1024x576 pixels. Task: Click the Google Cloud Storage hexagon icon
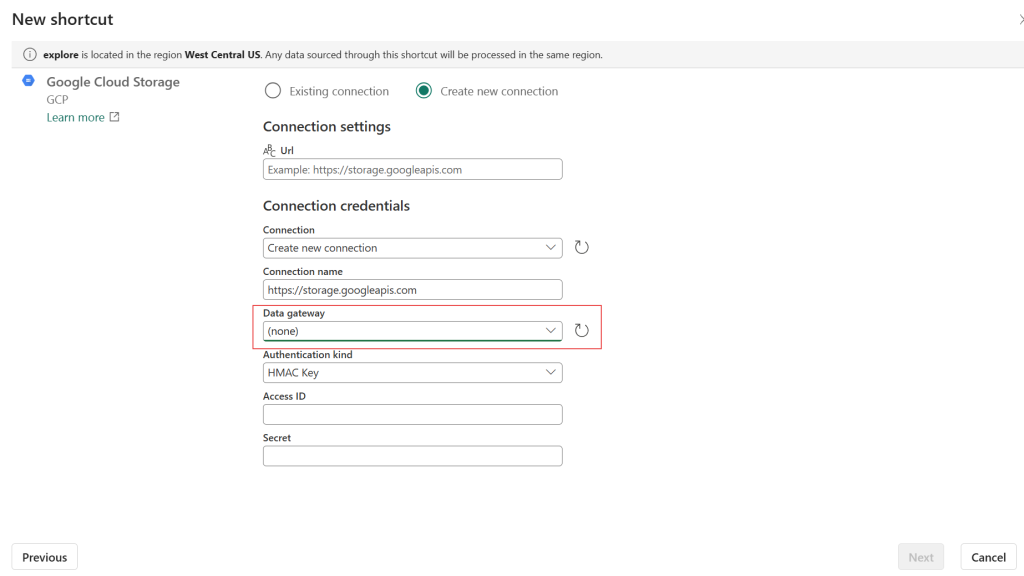pyautogui.click(x=28, y=80)
